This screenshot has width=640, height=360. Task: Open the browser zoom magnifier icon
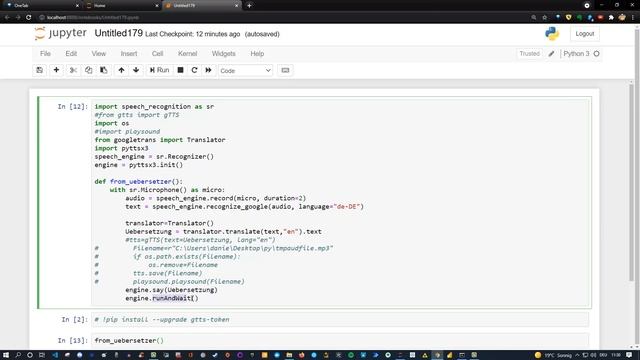click(x=534, y=18)
